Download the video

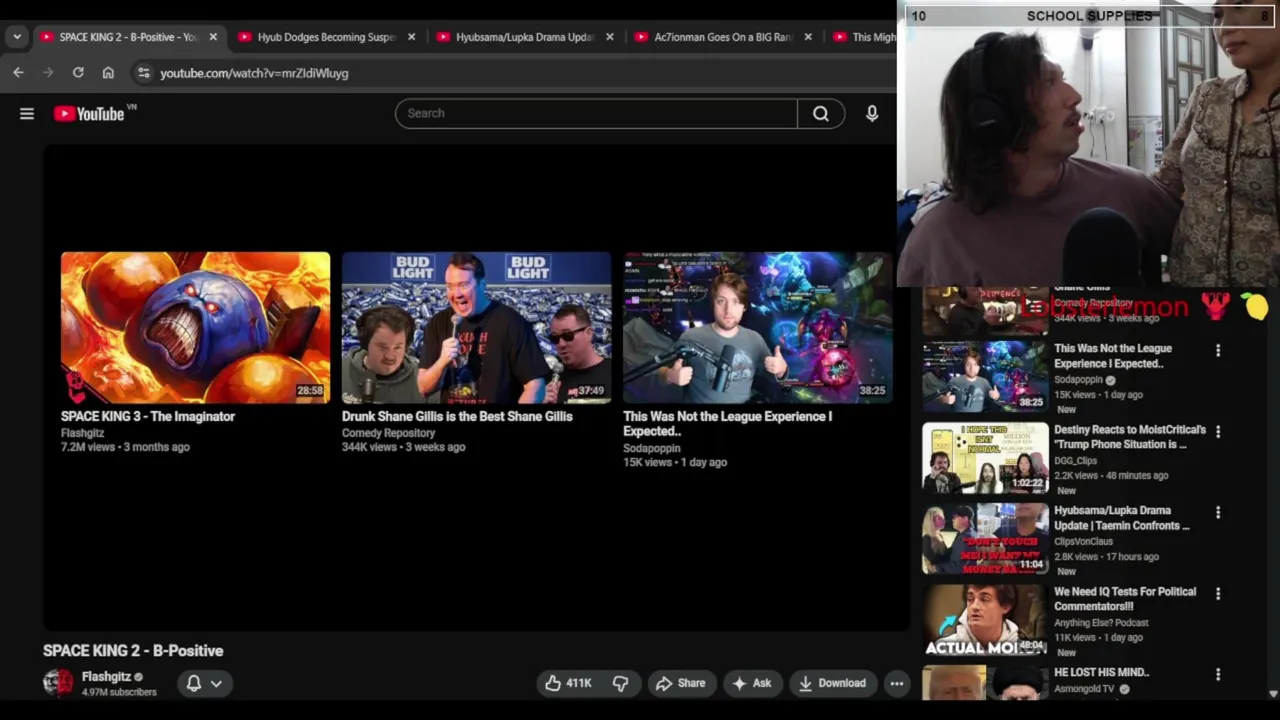[832, 683]
